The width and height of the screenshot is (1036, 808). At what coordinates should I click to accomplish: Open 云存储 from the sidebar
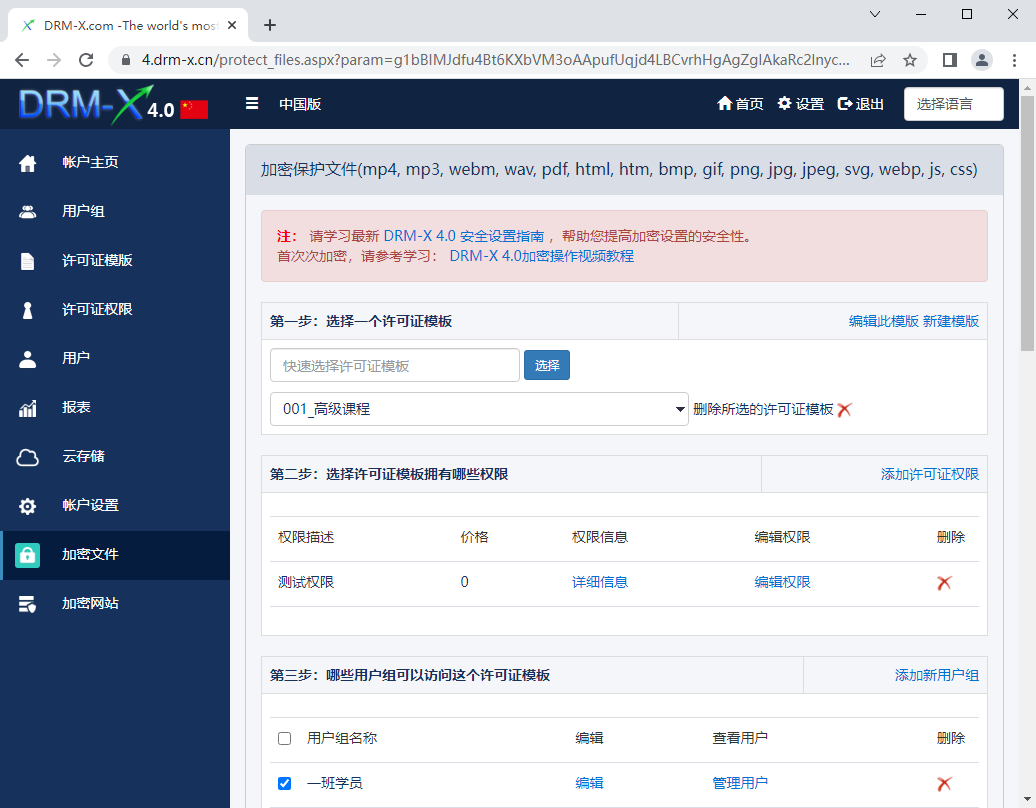tap(83, 456)
